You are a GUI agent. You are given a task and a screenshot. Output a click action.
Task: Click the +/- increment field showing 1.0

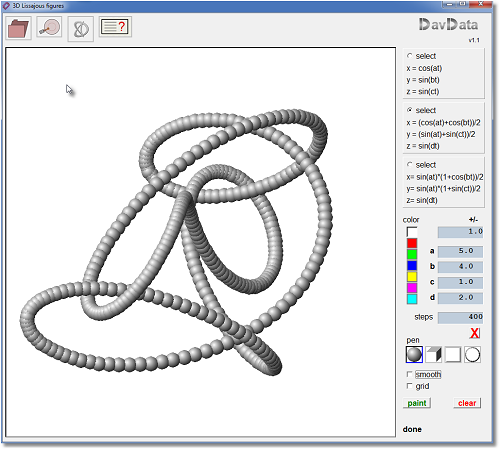[x=460, y=232]
